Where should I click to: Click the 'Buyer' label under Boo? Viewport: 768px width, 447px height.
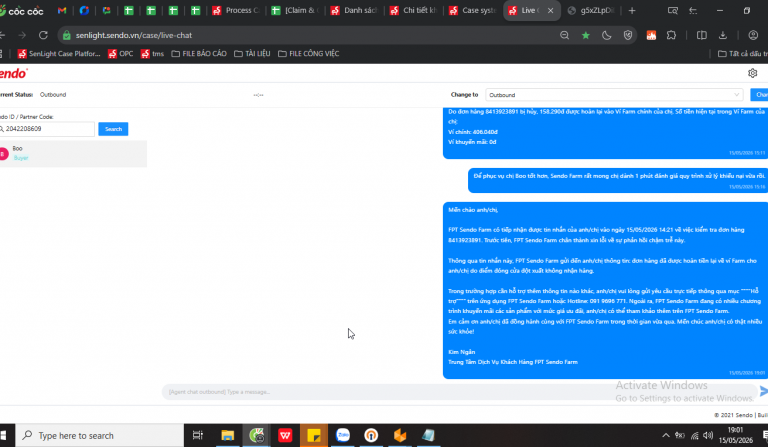point(21,158)
